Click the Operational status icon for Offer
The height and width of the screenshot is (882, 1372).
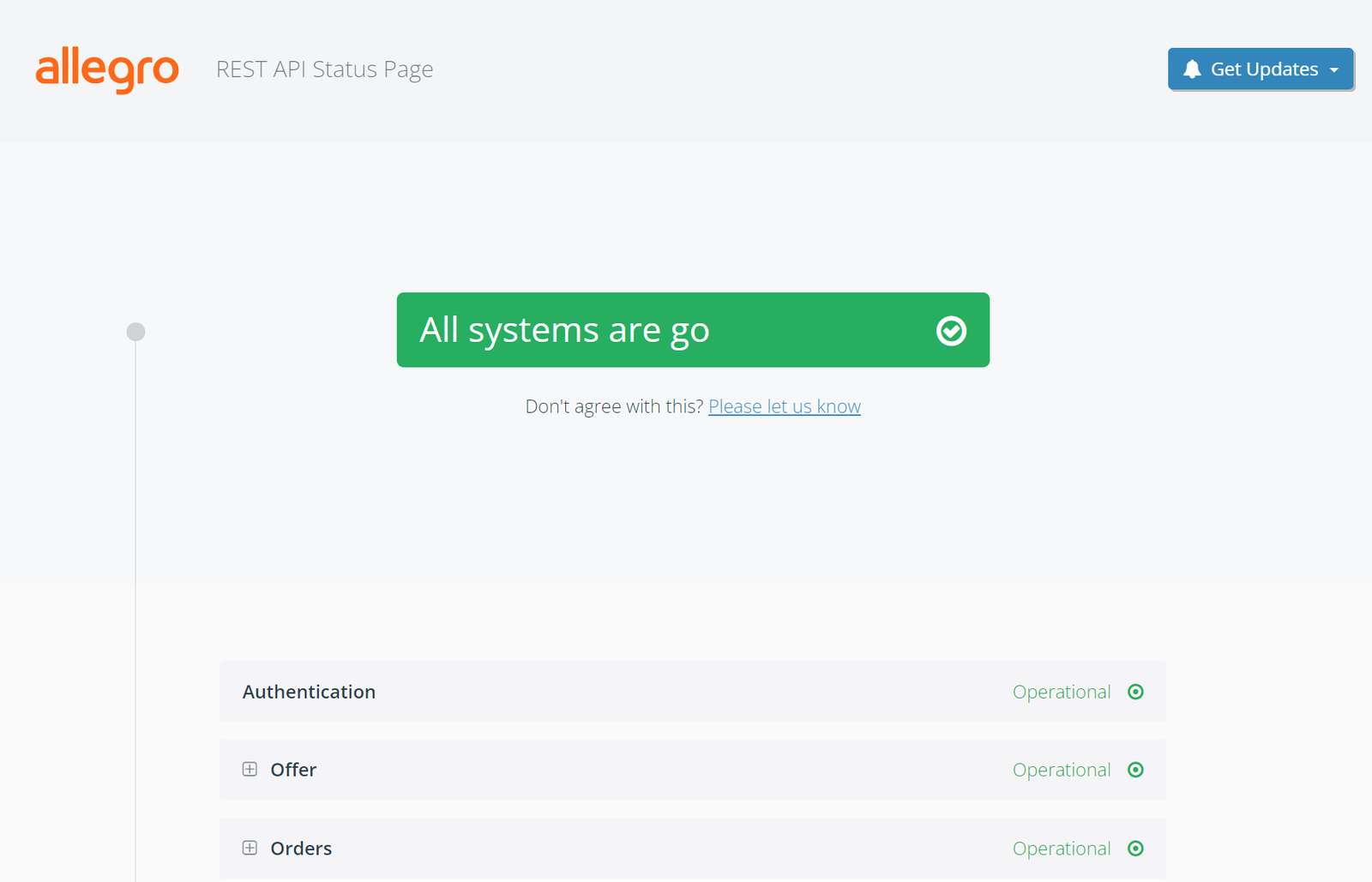1135,770
